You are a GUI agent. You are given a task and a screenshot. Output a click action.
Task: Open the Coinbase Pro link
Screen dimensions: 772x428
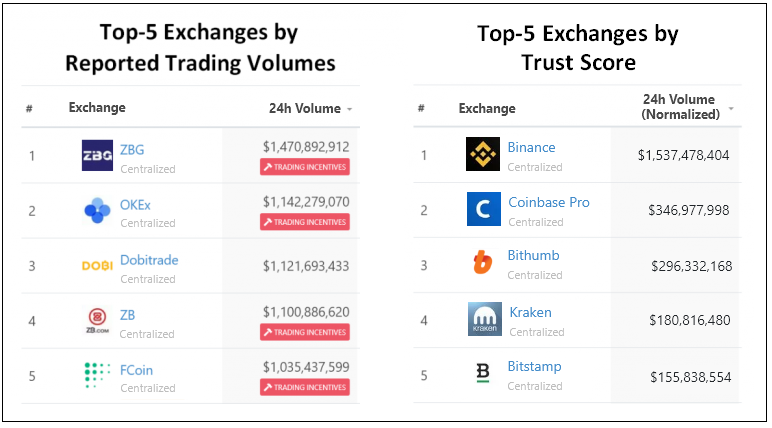[548, 202]
